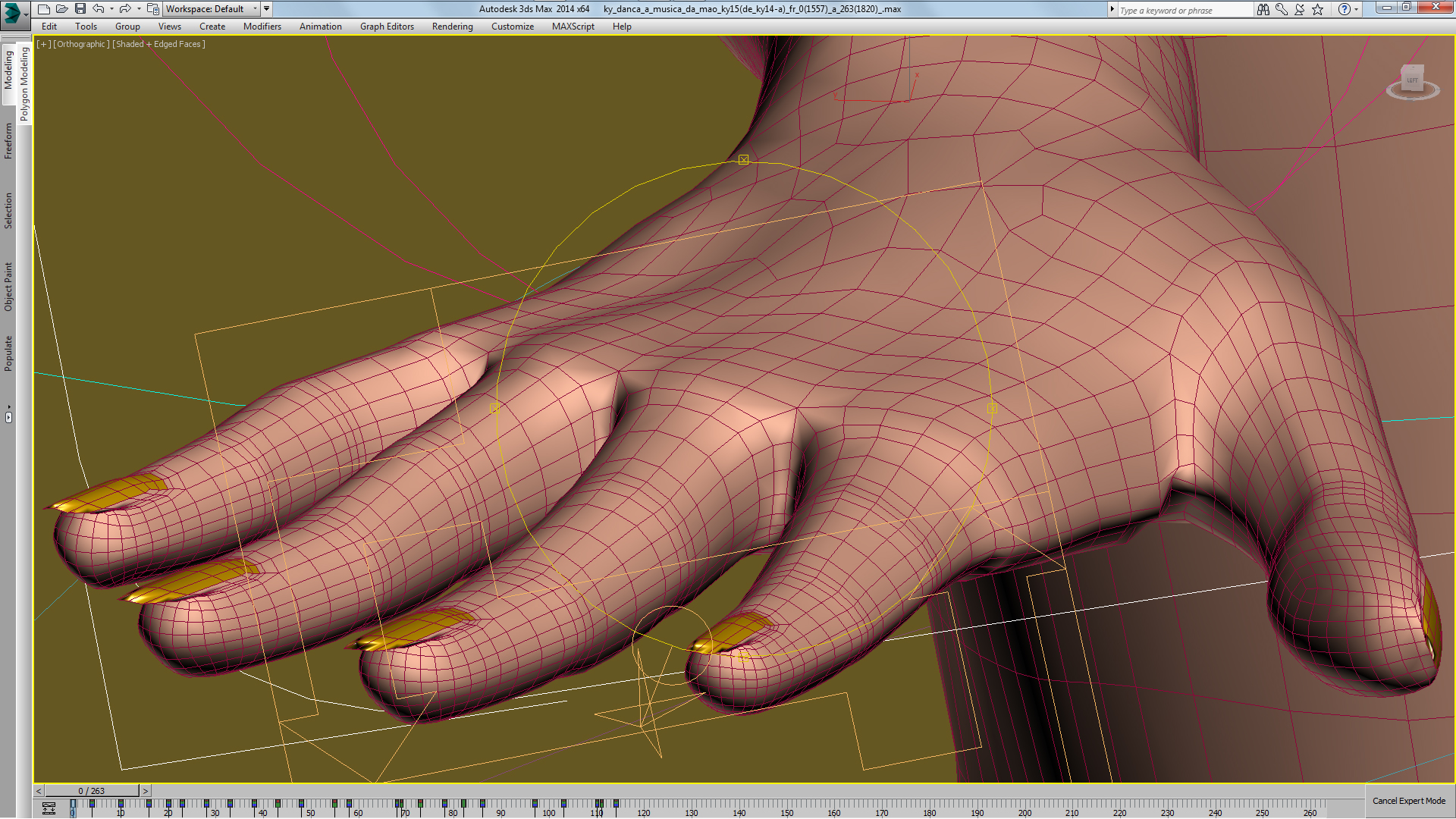Click the Favorites star icon
Viewport: 1456px width, 819px height.
click(x=1318, y=9)
